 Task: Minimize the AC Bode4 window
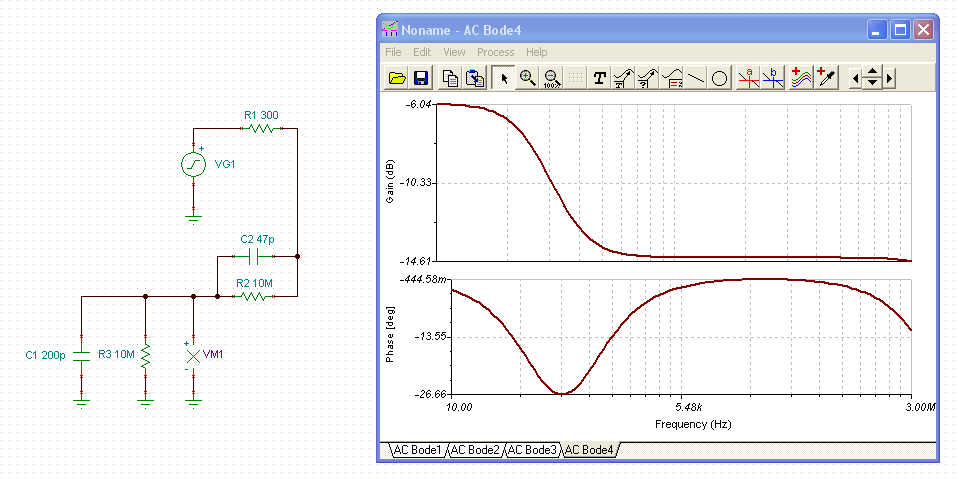878,29
